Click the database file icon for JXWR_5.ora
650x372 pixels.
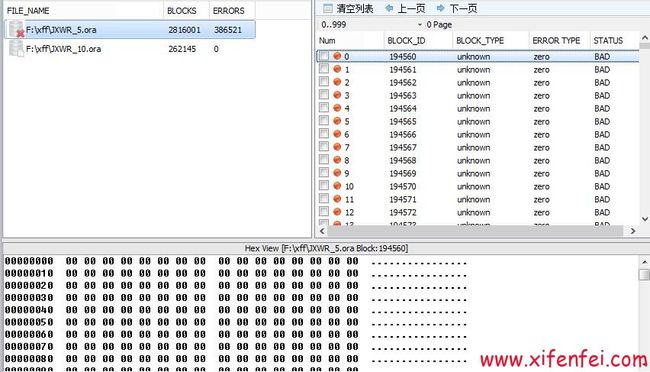(x=17, y=29)
